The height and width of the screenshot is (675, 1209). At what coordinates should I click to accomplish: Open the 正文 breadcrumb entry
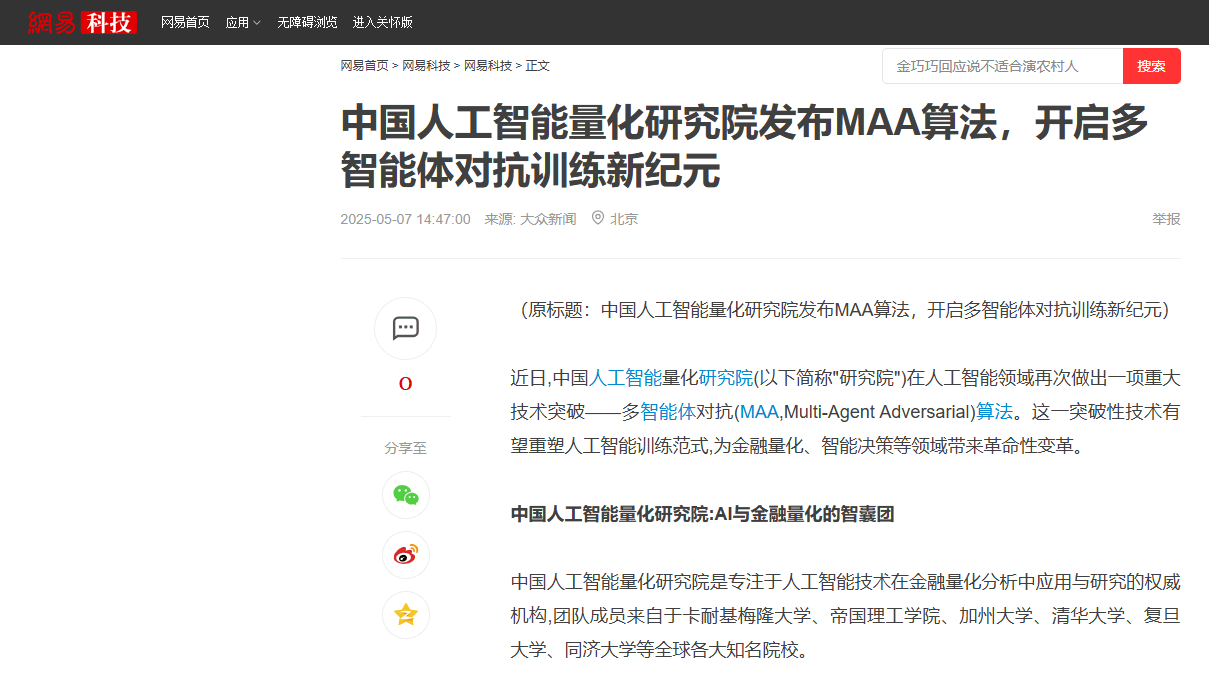point(537,65)
